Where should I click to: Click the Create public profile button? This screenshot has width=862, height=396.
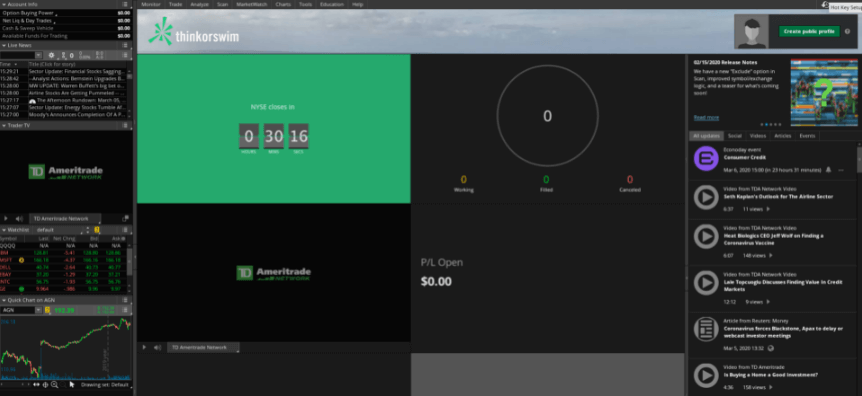pyautogui.click(x=809, y=31)
